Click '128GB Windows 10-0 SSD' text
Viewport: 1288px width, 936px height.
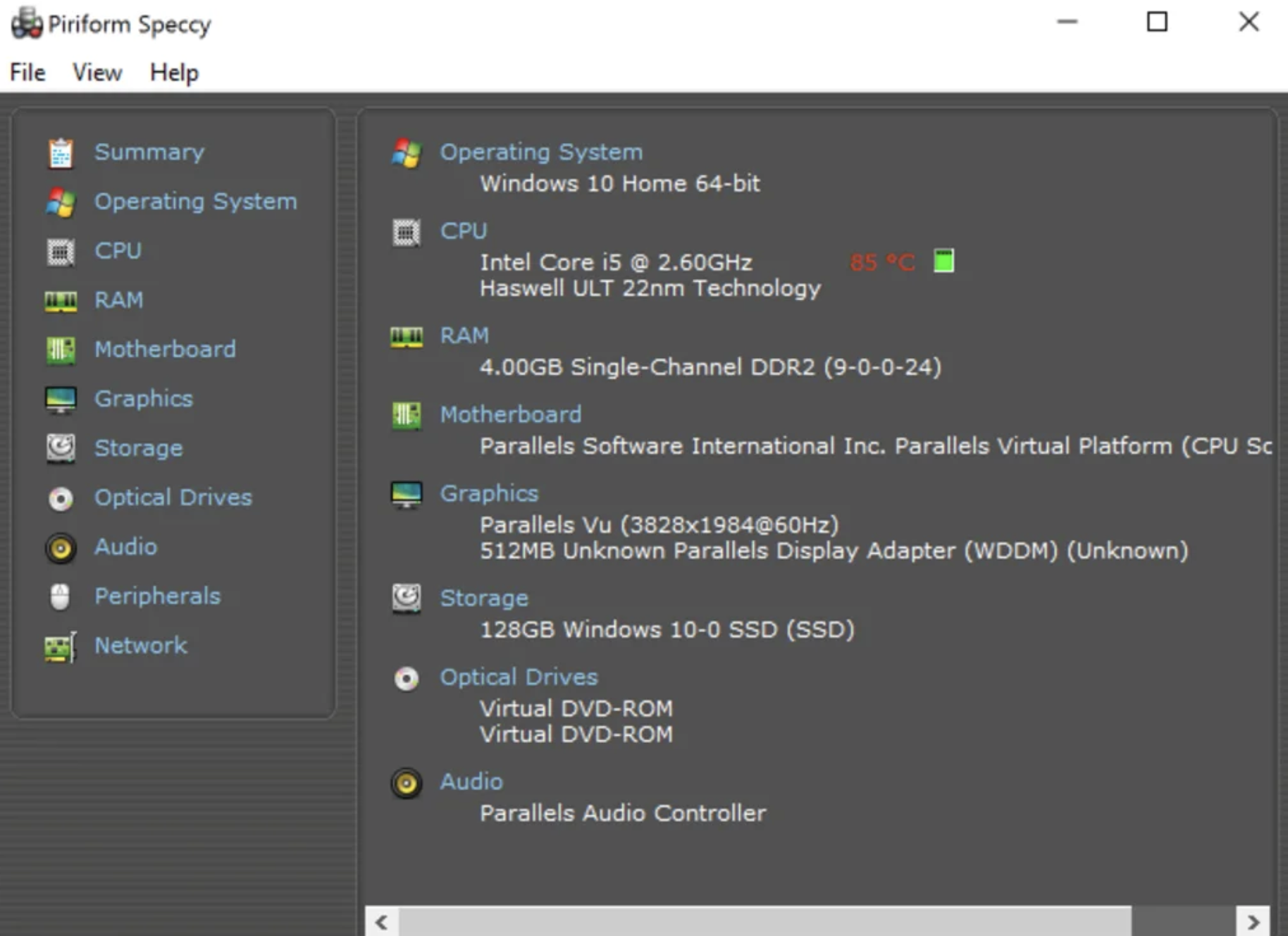628,629
